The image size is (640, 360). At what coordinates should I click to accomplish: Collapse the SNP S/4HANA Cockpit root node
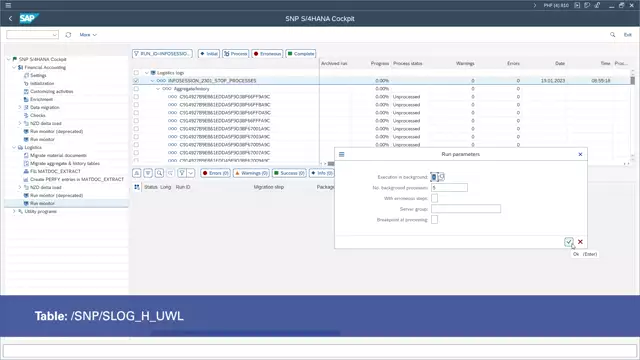[x=9, y=59]
